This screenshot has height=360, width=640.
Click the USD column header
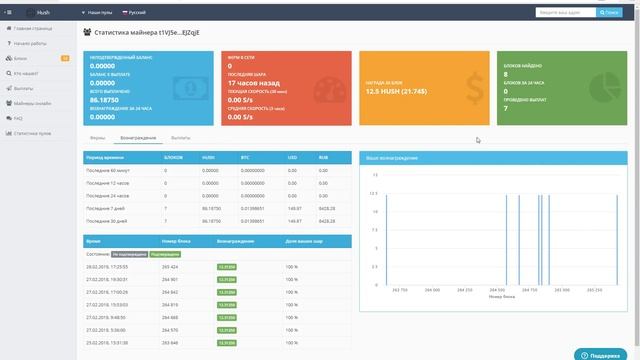292,158
